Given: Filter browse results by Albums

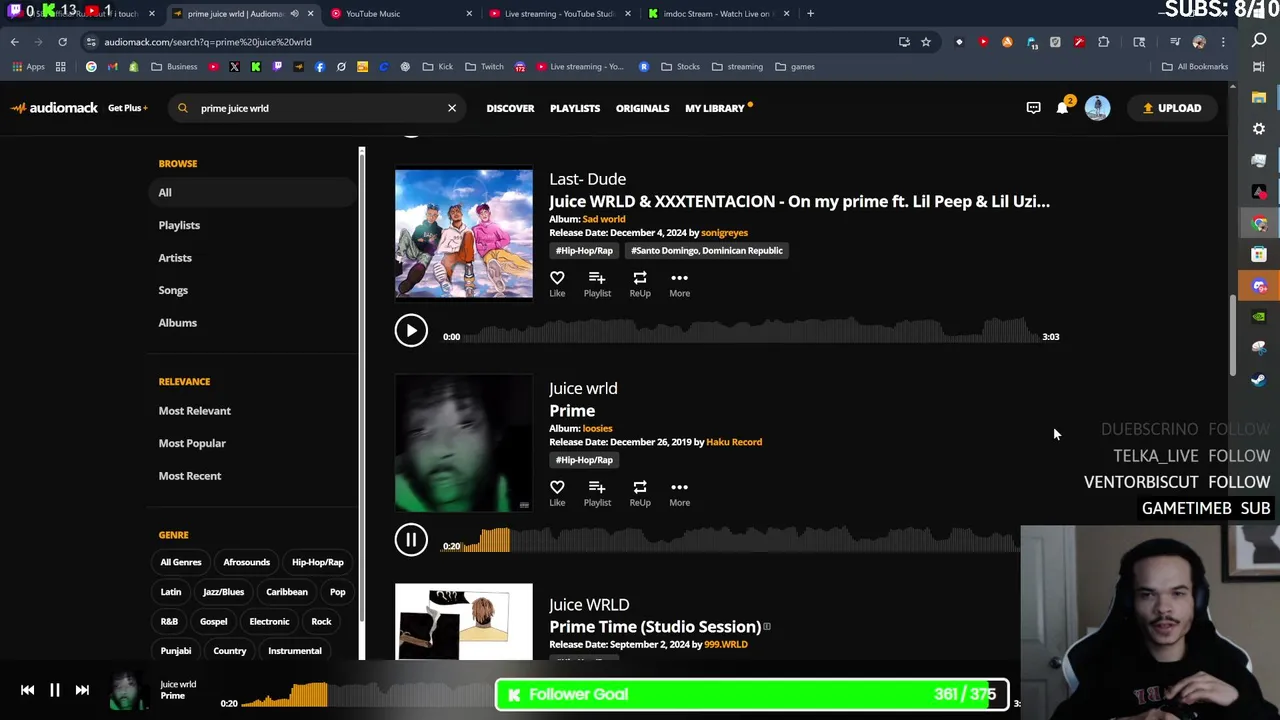Looking at the screenshot, I should pyautogui.click(x=177, y=323).
